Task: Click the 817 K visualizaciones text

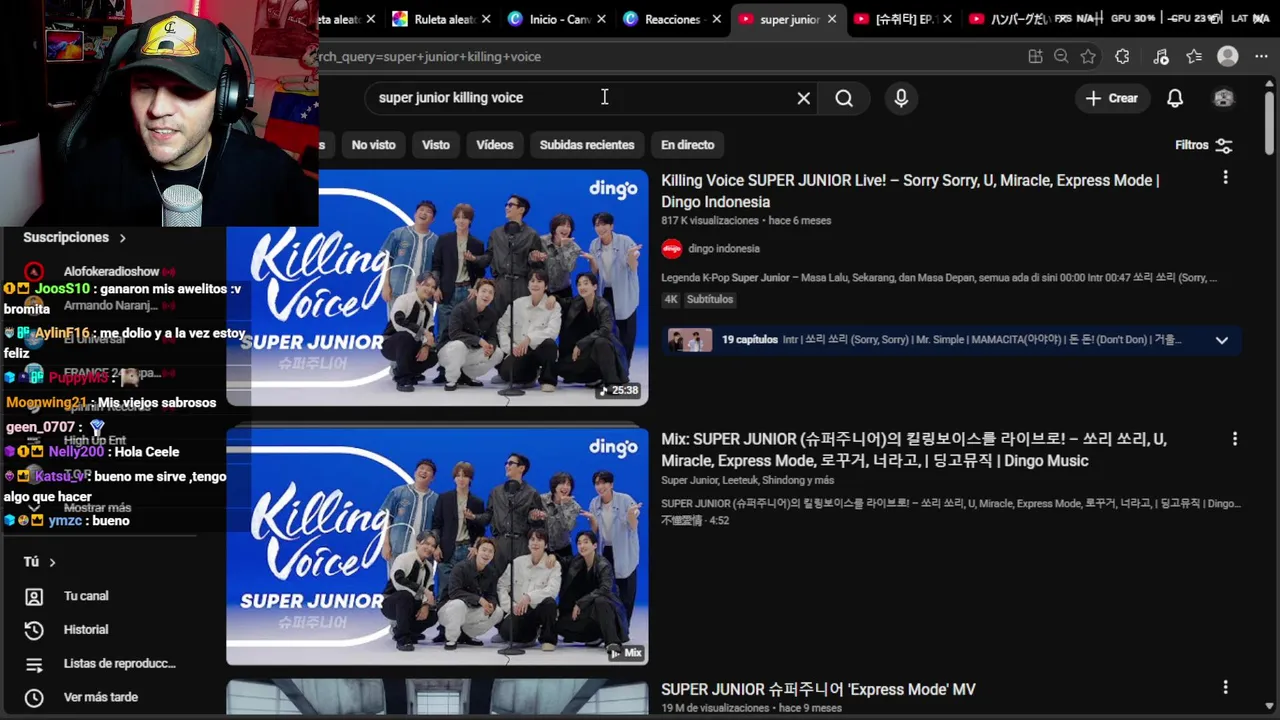Action: [x=710, y=221]
